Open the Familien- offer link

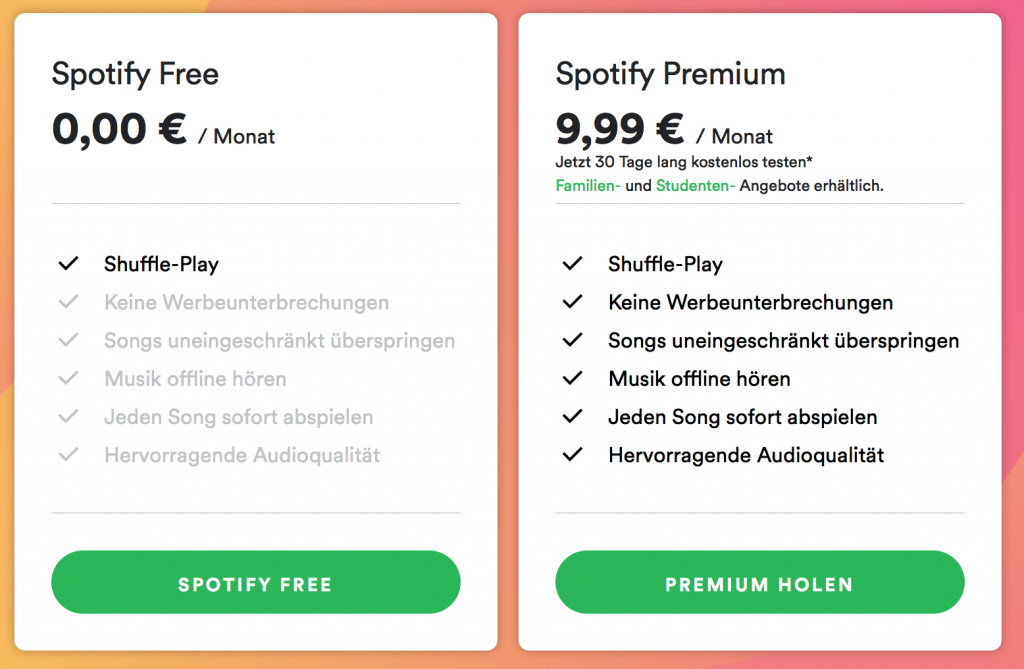tap(588, 186)
